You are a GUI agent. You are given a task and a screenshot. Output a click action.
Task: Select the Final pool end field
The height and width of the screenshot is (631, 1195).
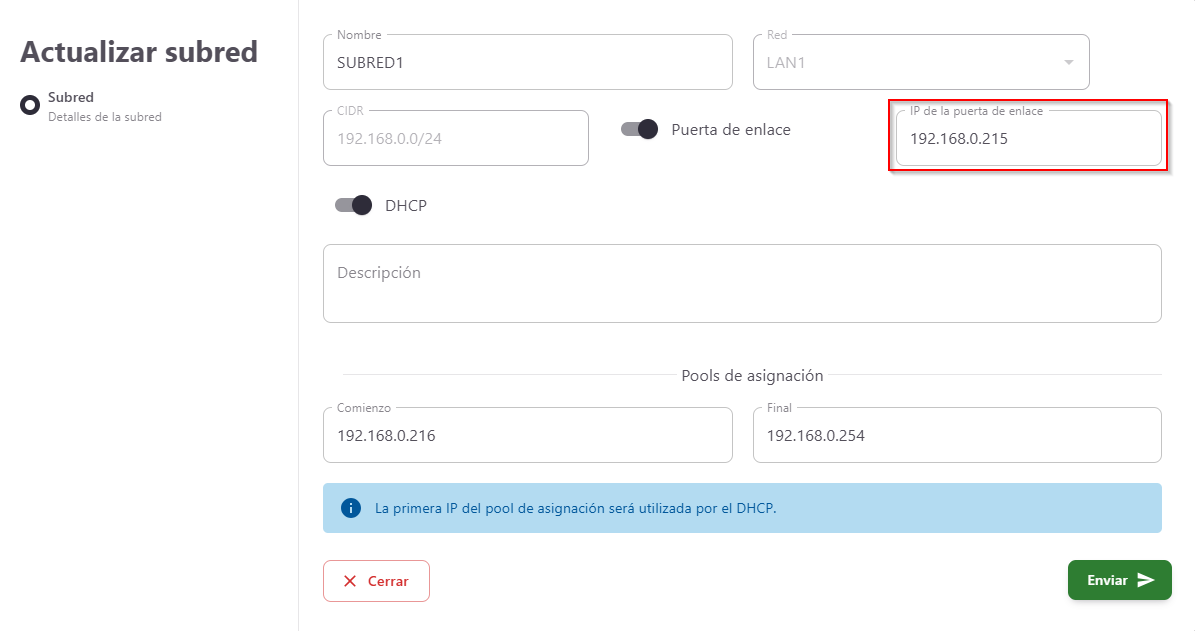click(x=956, y=436)
